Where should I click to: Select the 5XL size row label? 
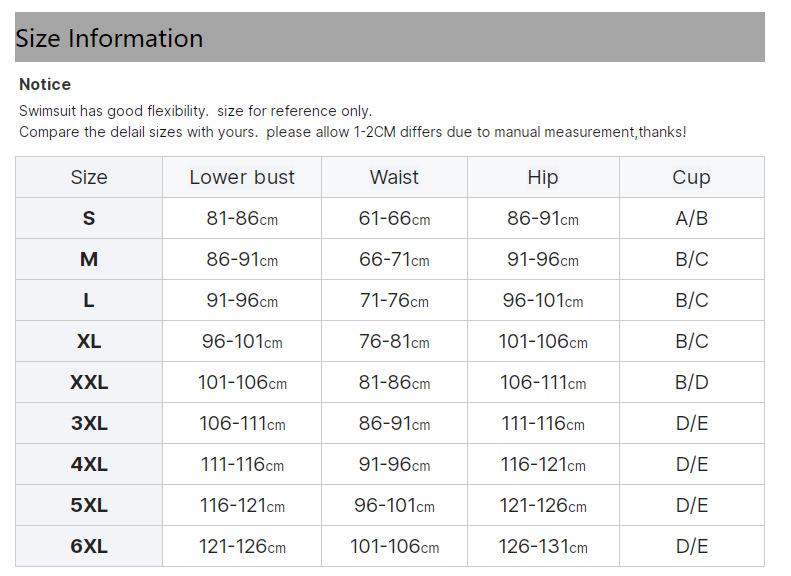89,506
